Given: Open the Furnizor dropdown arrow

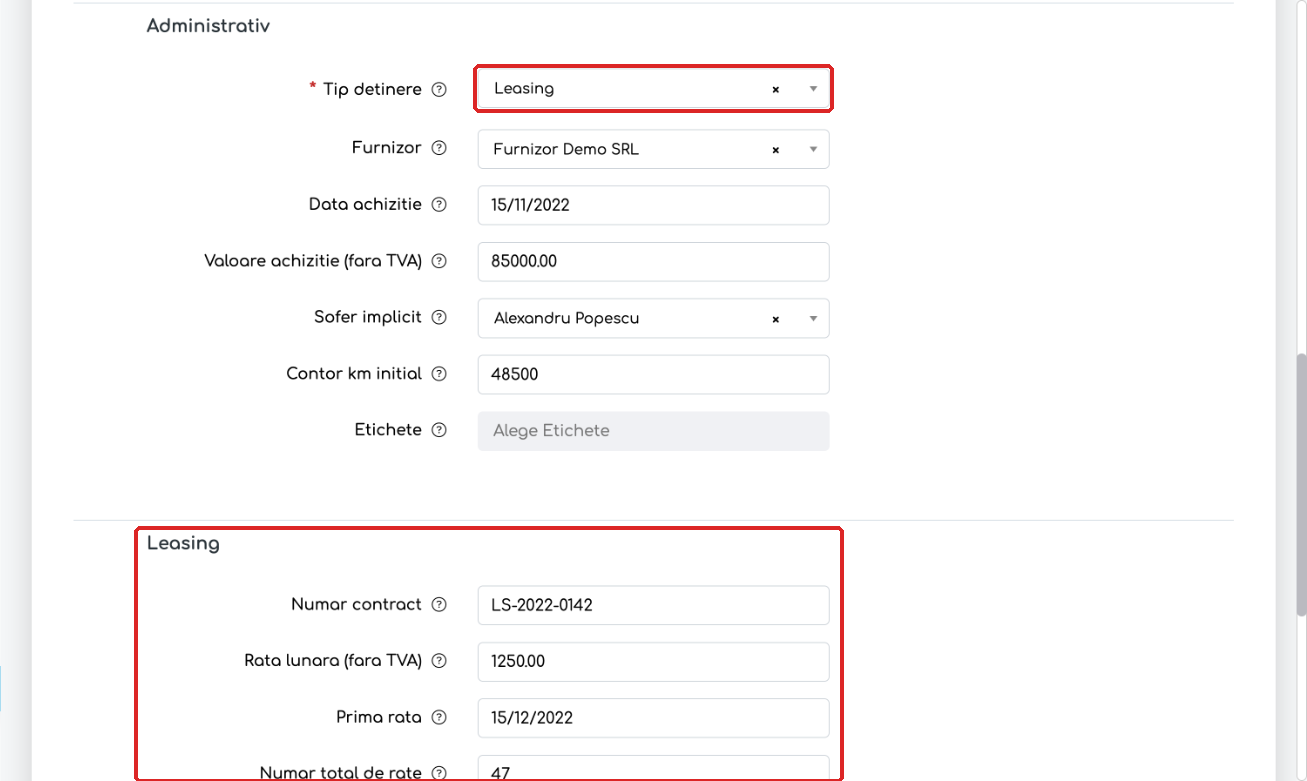Looking at the screenshot, I should [813, 150].
